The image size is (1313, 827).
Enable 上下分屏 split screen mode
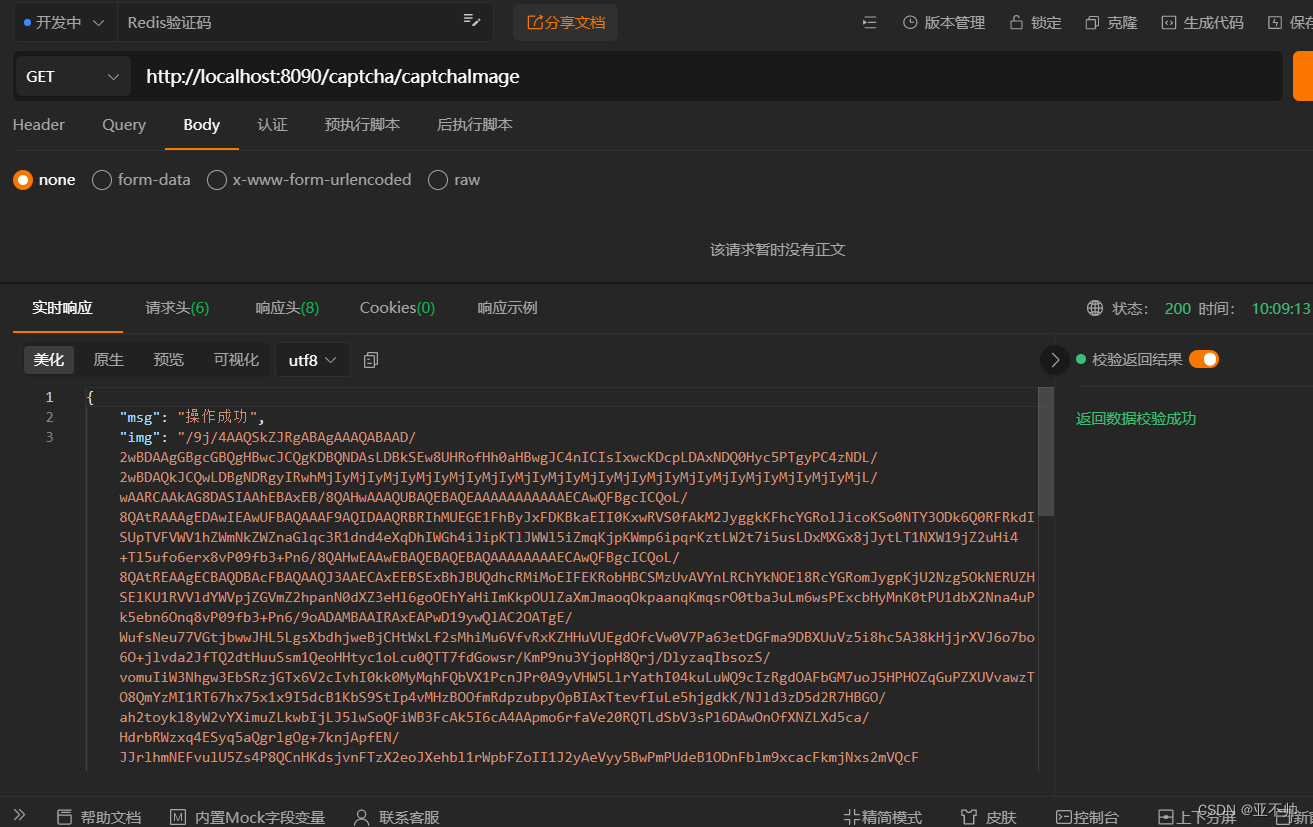1199,816
